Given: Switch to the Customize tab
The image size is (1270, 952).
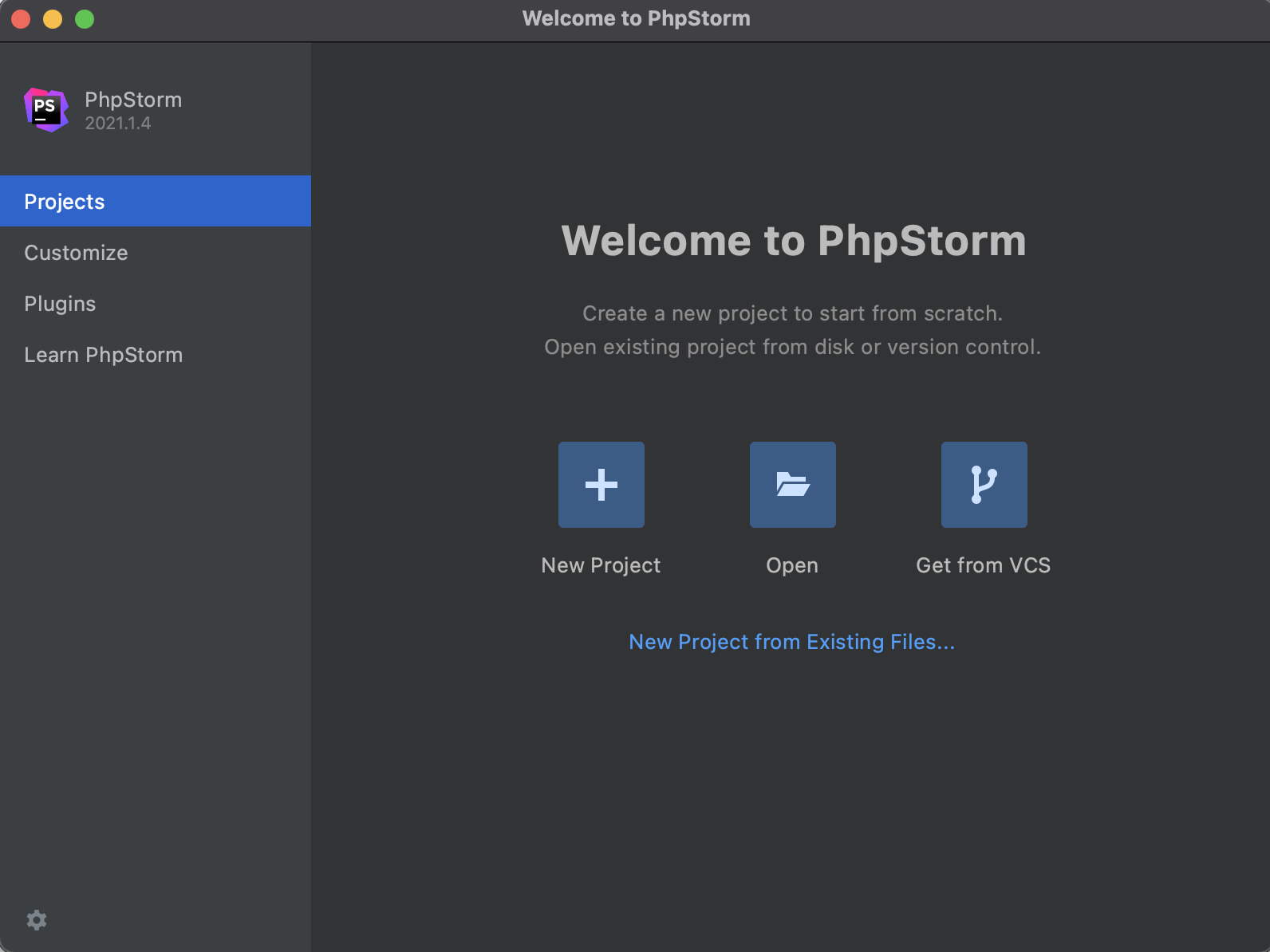Looking at the screenshot, I should click(156, 252).
